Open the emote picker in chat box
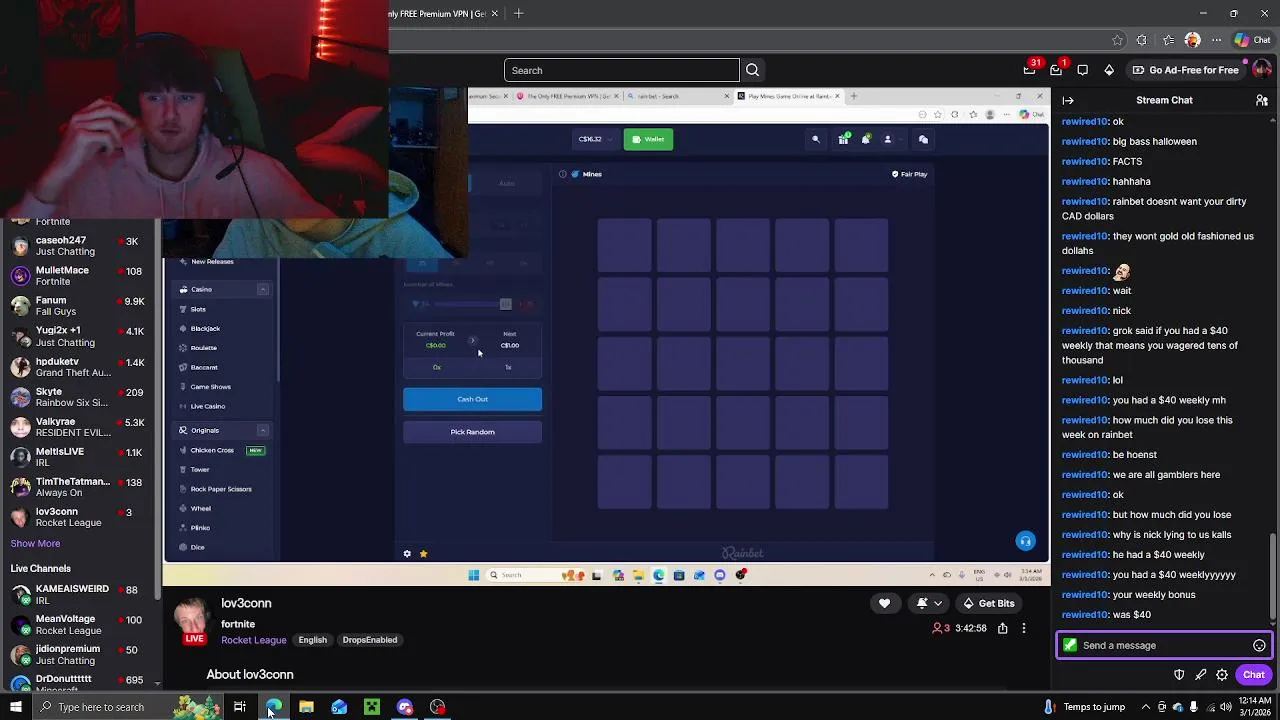Image resolution: width=1280 pixels, height=720 pixels. pos(1259,645)
